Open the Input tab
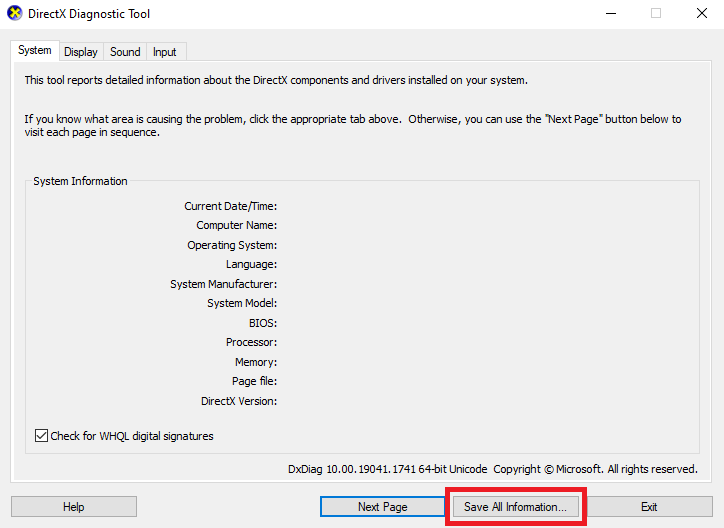This screenshot has height=528, width=724. pos(165,52)
